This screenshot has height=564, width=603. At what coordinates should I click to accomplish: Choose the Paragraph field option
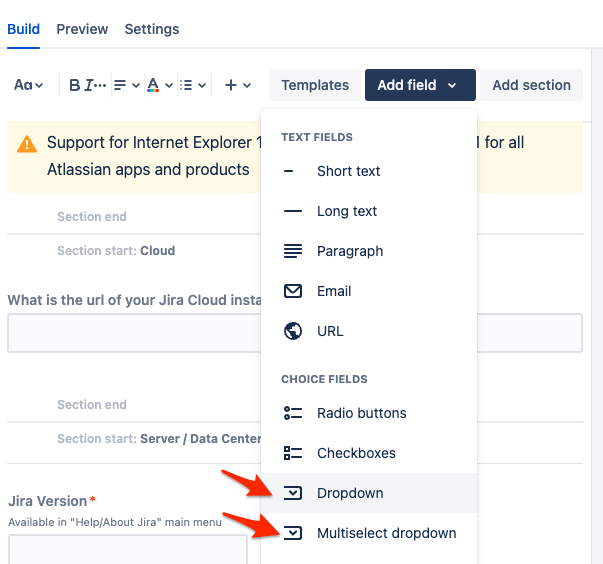350,251
